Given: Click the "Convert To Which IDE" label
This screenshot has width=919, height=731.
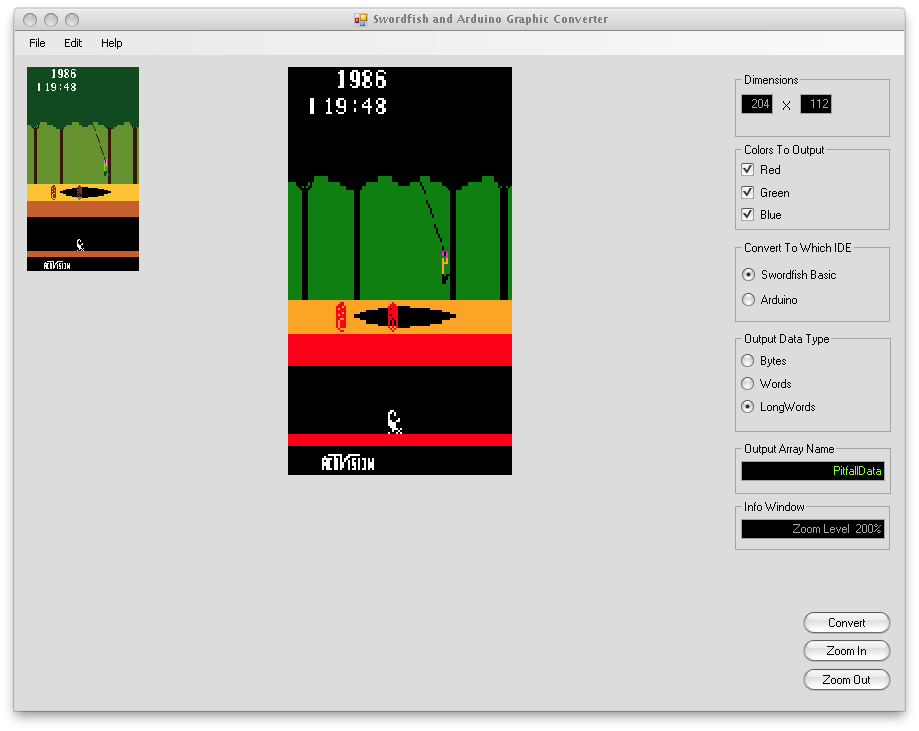Looking at the screenshot, I should click(797, 247).
